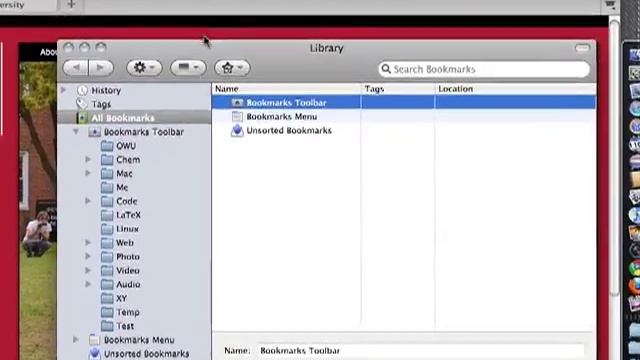Click the LaTeX folder icon
Image resolution: width=640 pixels, height=360 pixels.
pos(107,215)
